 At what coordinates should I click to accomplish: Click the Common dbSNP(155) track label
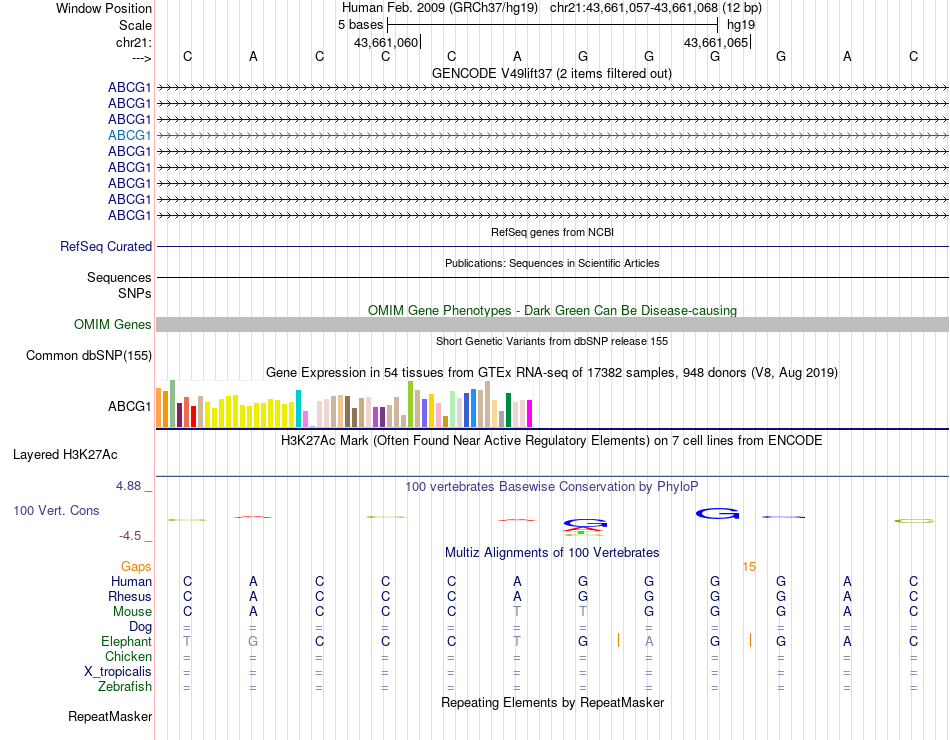(x=89, y=356)
